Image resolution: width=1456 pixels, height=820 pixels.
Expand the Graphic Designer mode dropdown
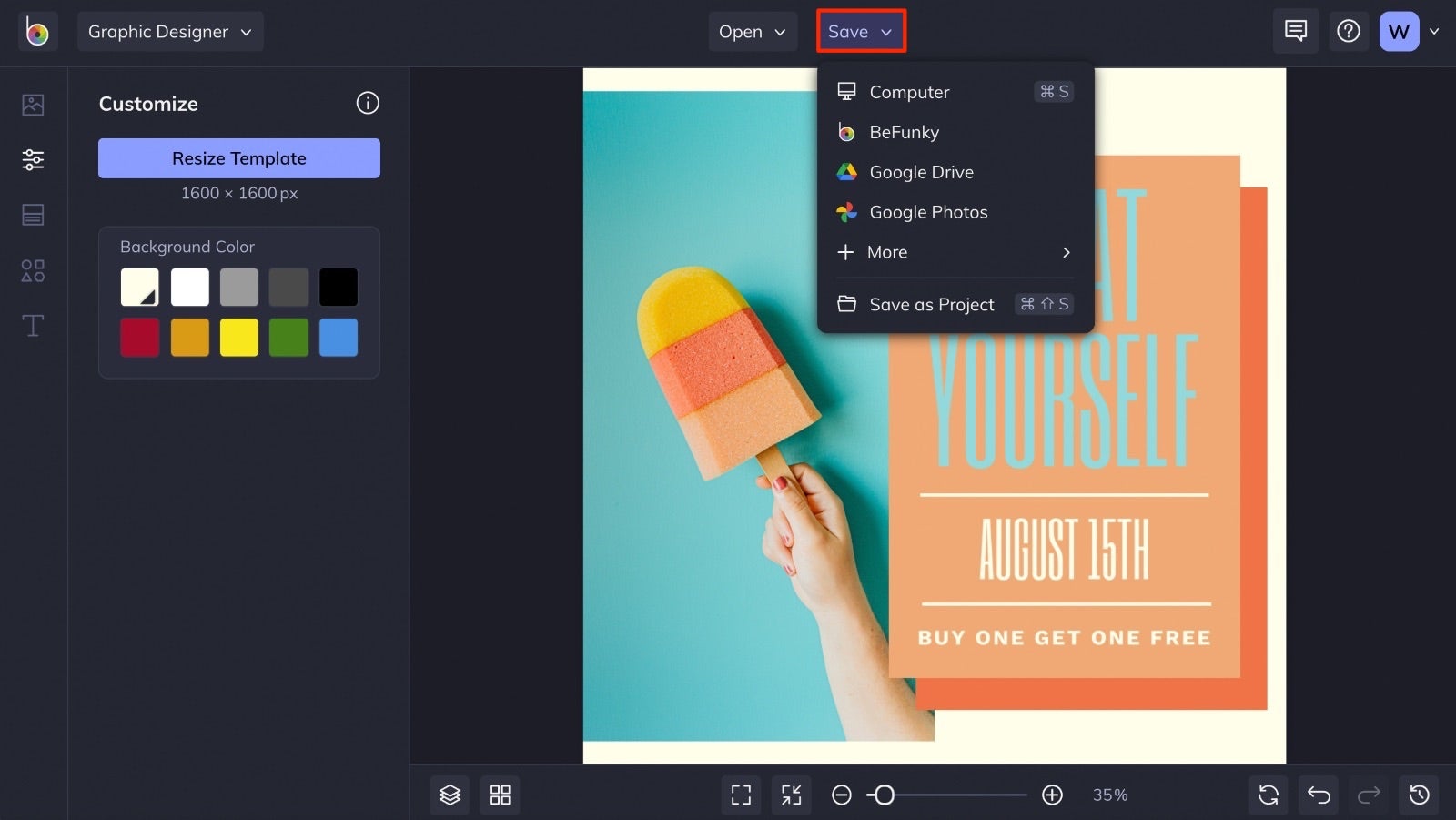pyautogui.click(x=169, y=31)
